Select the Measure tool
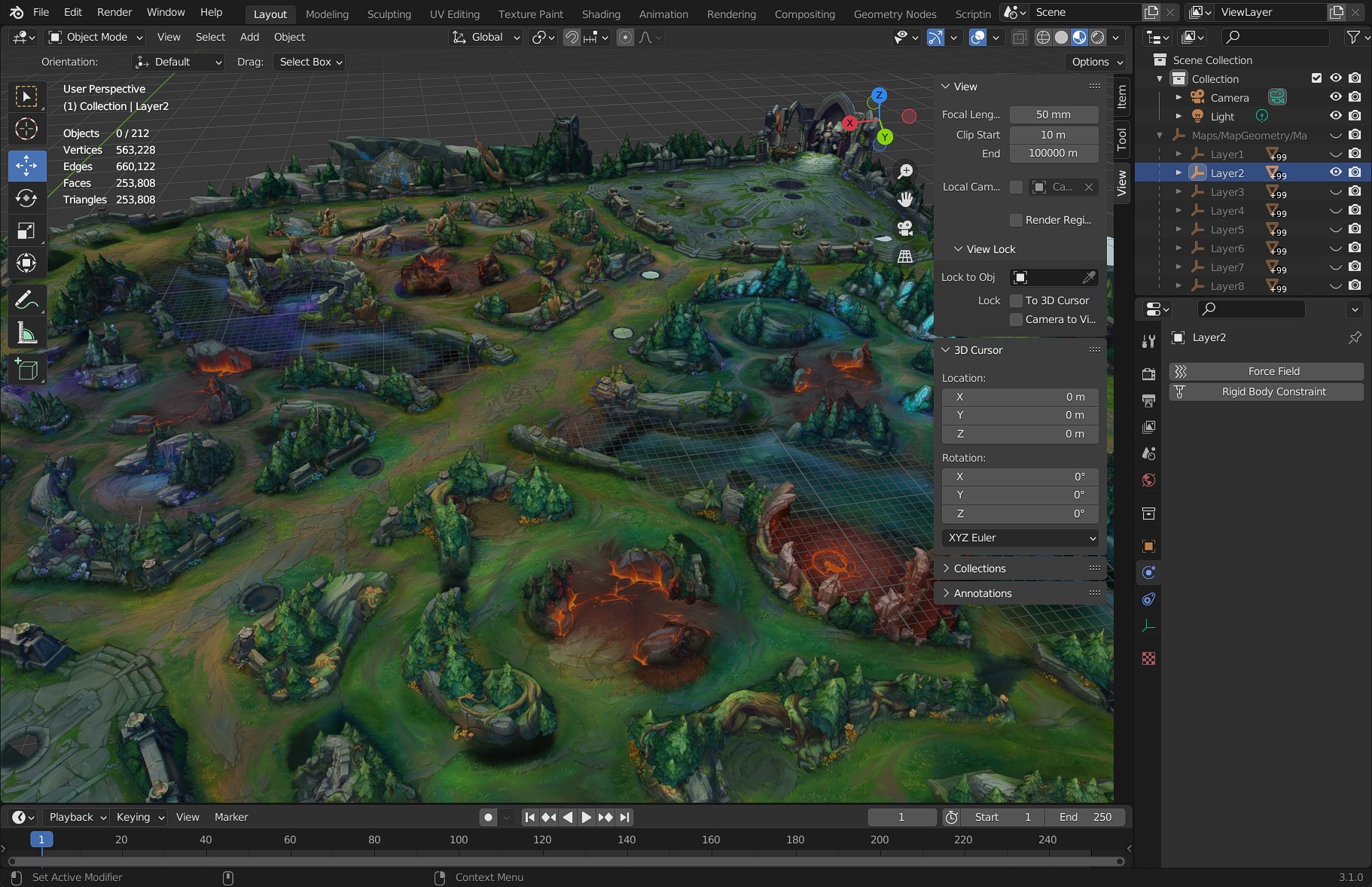The height and width of the screenshot is (887, 1372). point(26,333)
